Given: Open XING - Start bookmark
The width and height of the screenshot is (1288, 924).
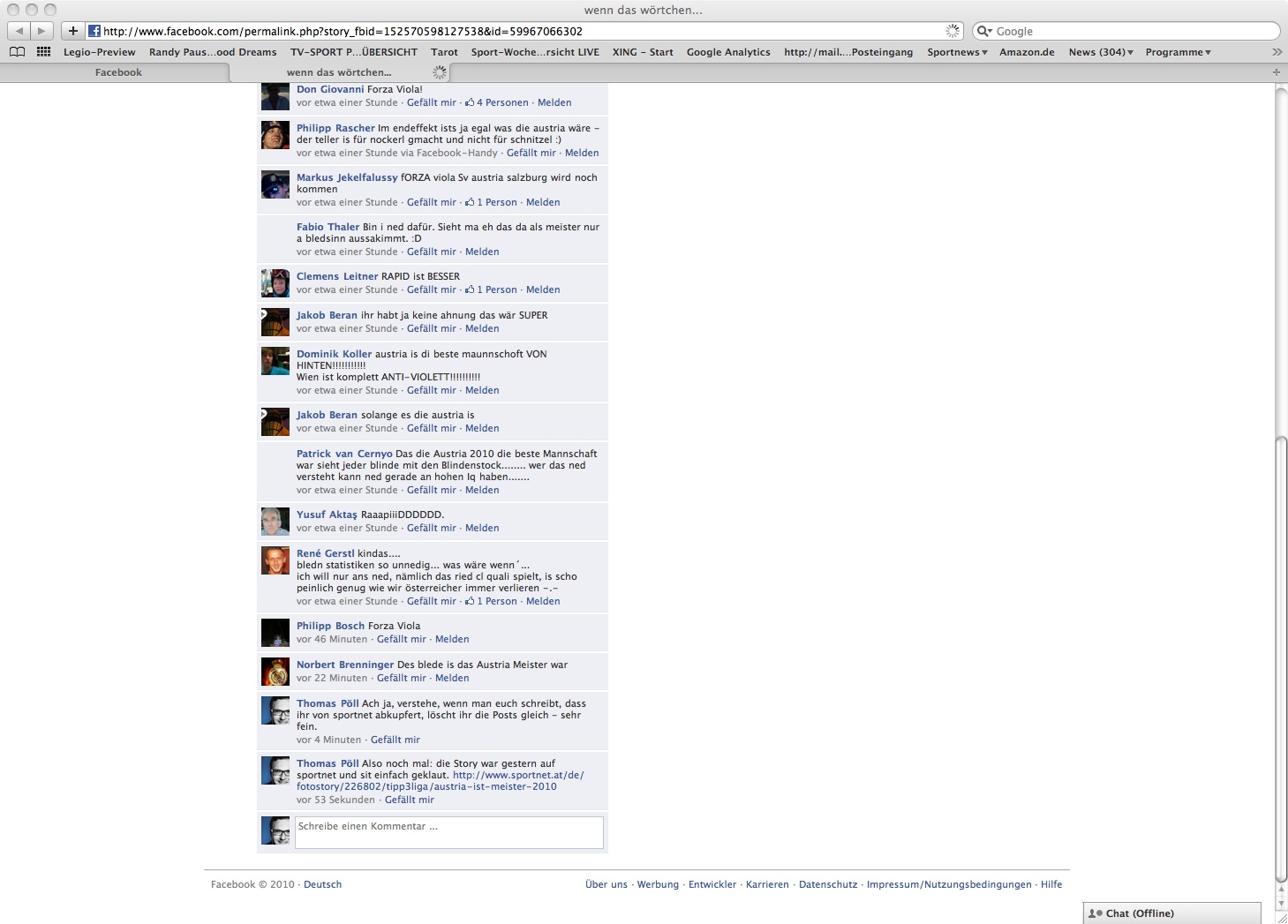Looking at the screenshot, I should tap(643, 52).
